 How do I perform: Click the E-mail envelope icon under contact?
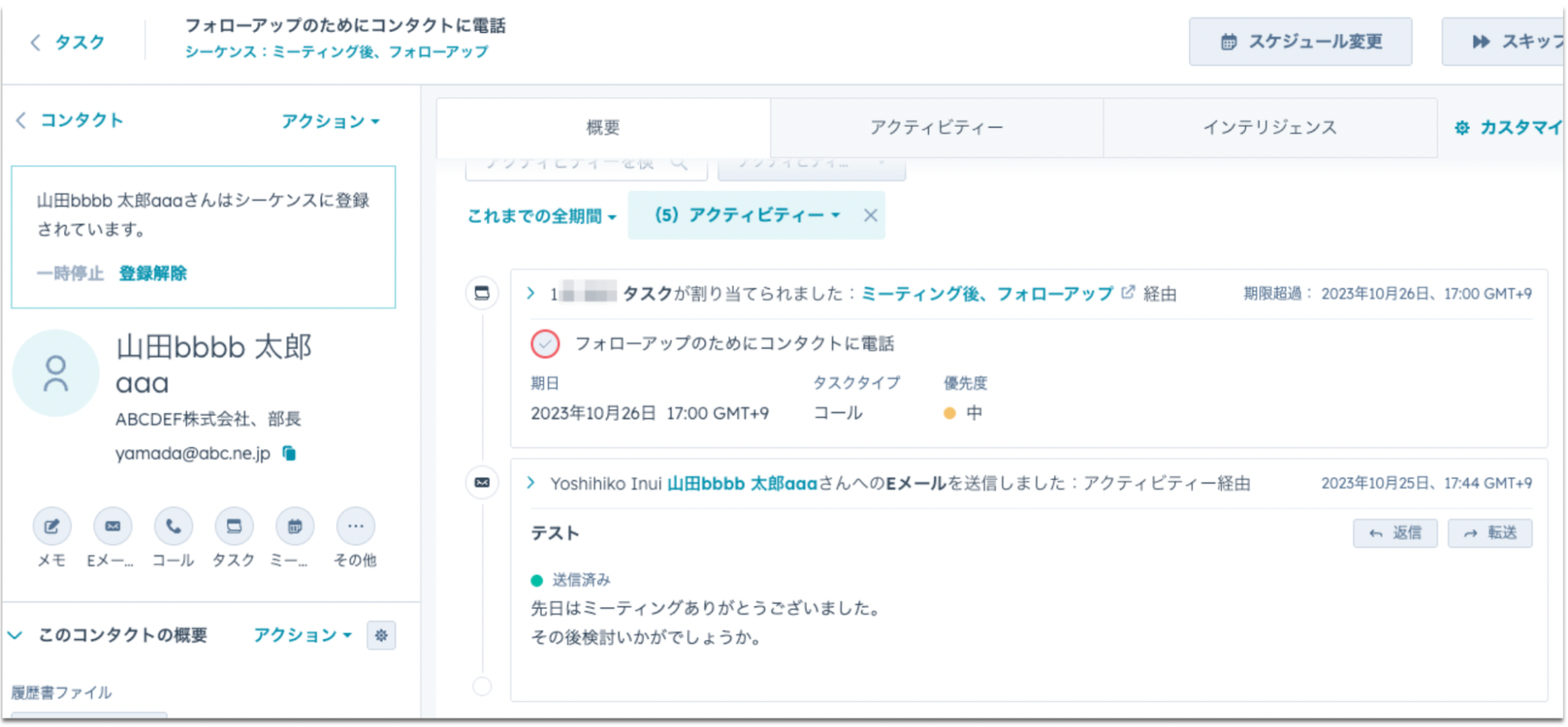point(113,526)
